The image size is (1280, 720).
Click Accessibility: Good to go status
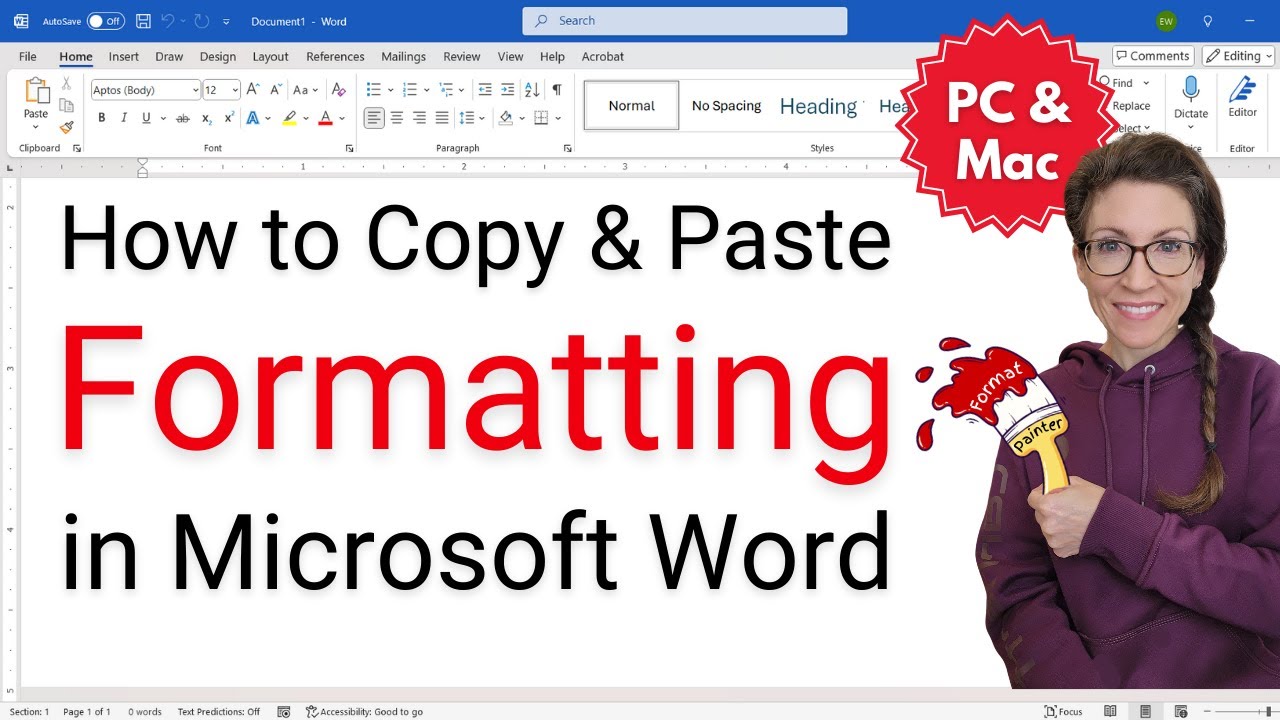click(364, 712)
